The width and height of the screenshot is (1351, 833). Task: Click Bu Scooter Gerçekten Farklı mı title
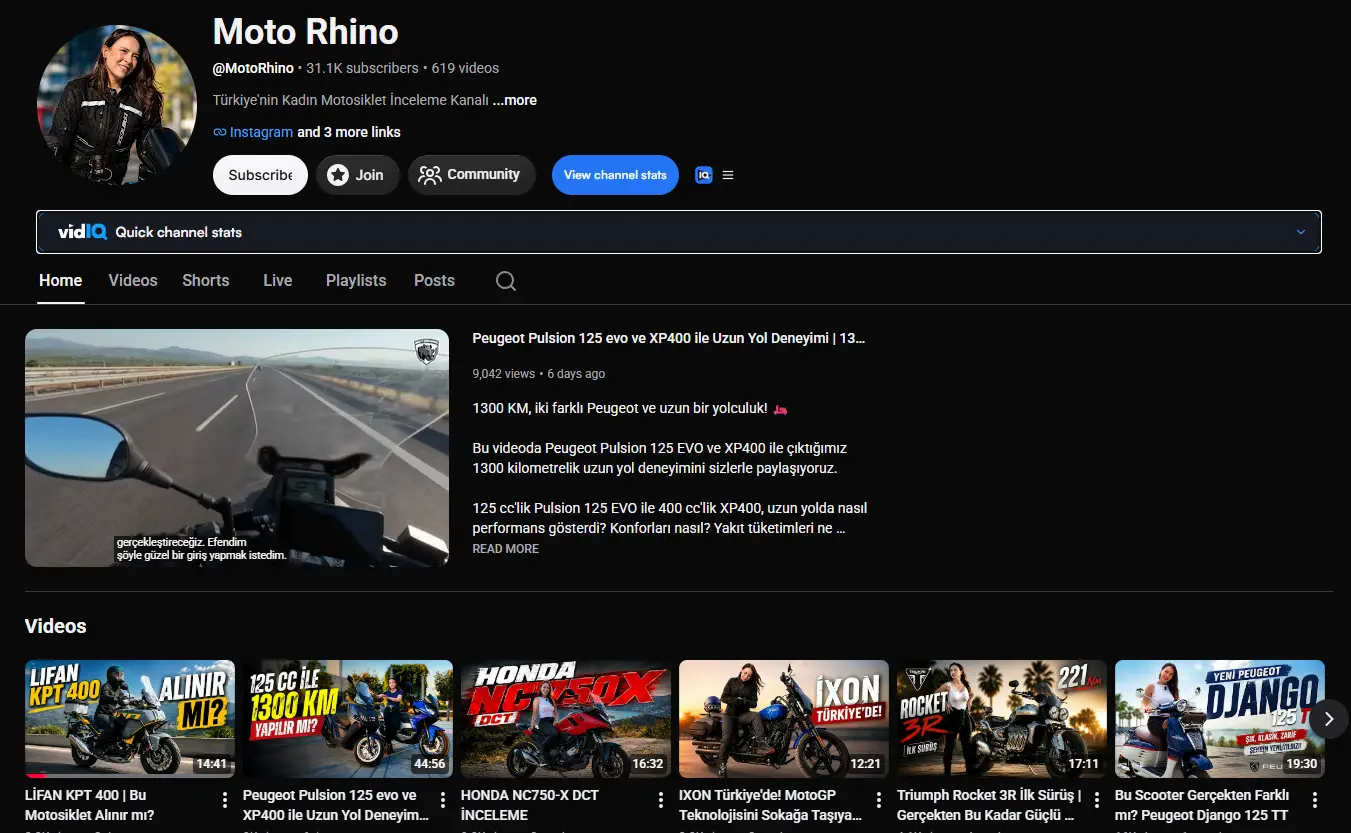(x=1202, y=805)
